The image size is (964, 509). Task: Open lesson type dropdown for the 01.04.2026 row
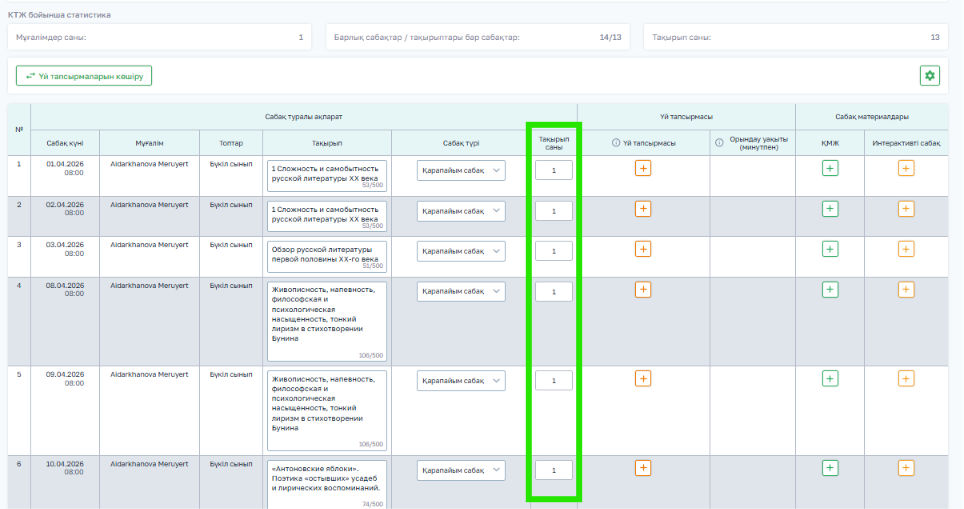click(x=461, y=170)
